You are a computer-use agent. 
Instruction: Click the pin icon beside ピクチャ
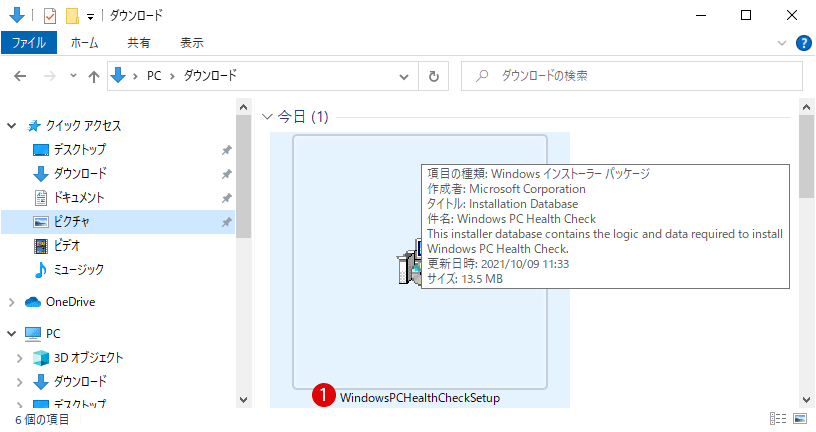tap(226, 222)
